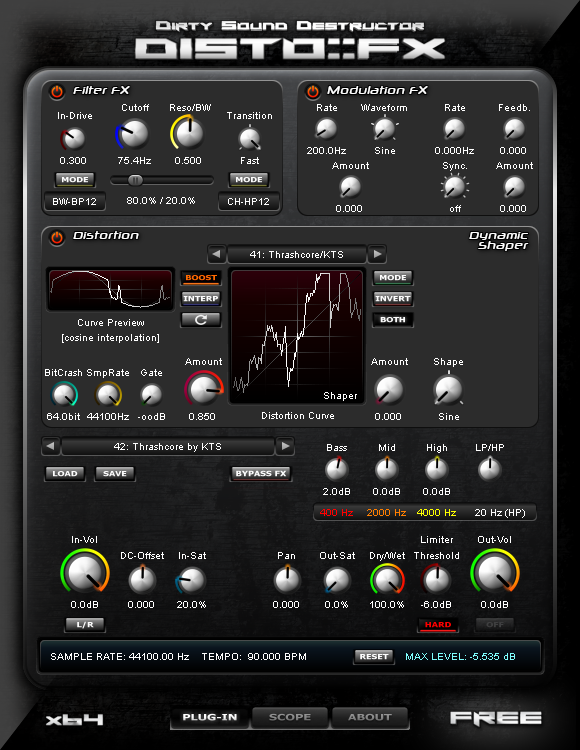Click the Out-Vol knob
Screen dimensions: 580x750
pos(495,572)
